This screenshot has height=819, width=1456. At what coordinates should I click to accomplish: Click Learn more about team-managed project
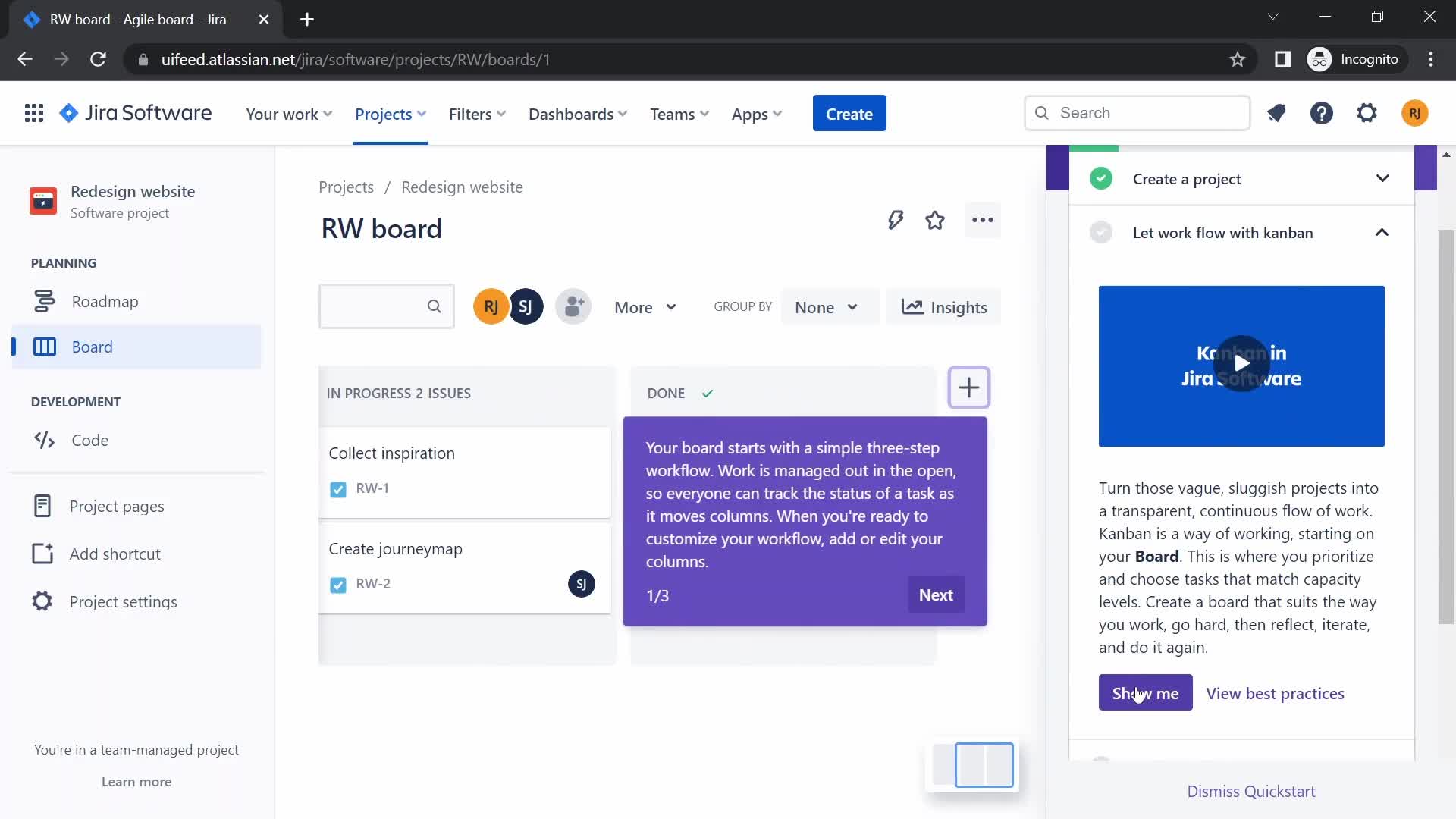click(x=136, y=782)
